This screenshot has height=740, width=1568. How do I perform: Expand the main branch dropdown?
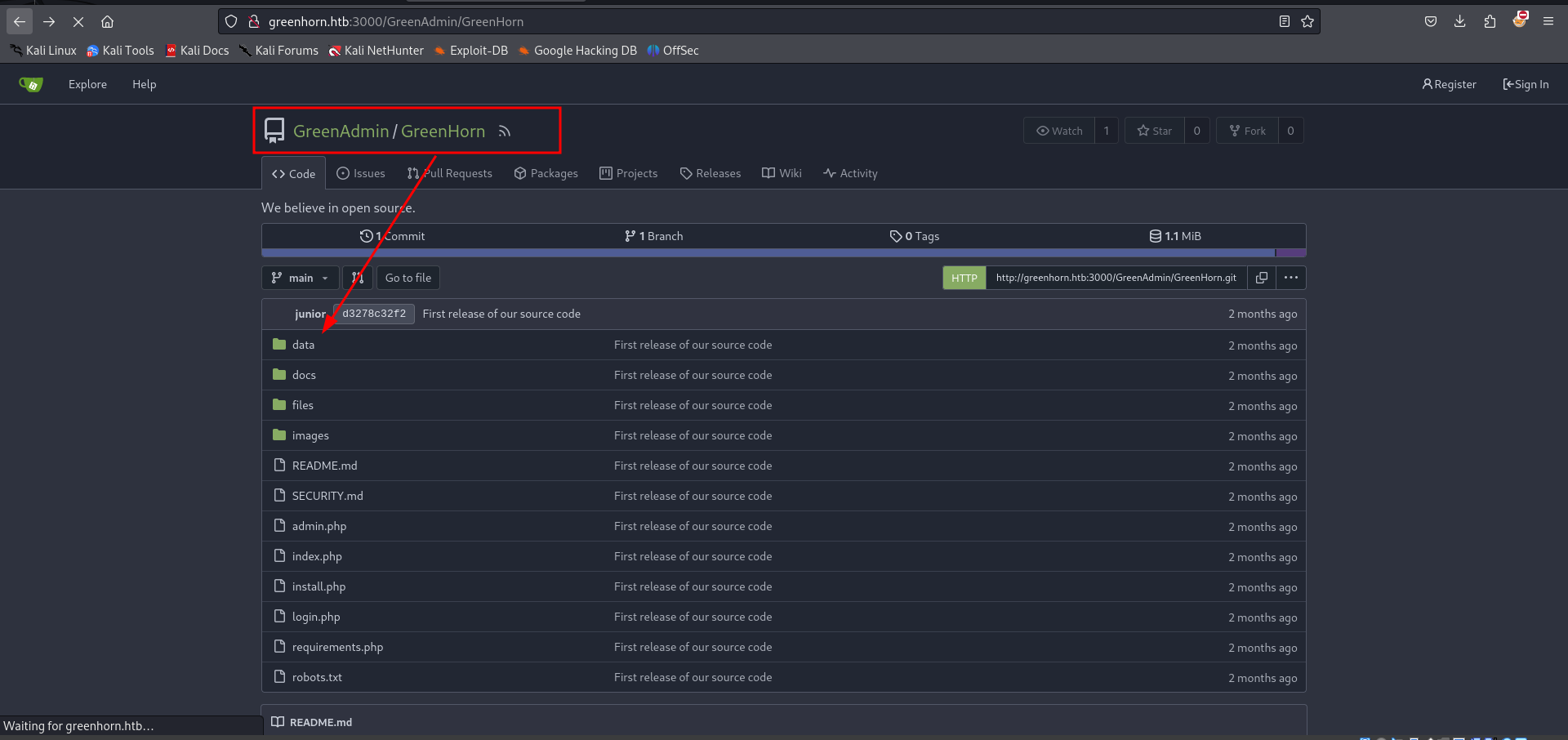(x=300, y=278)
